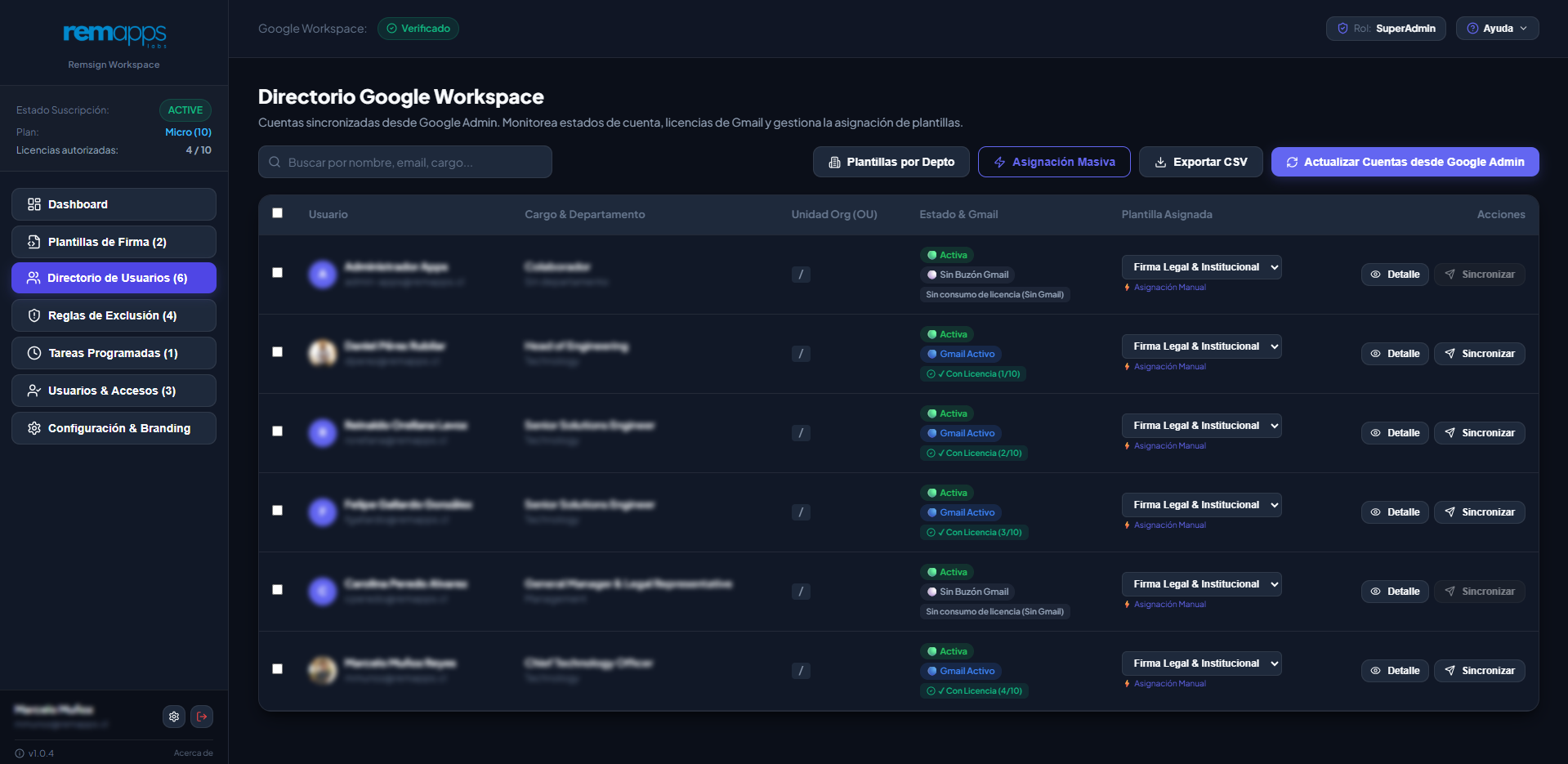1568x764 pixels.
Task: Click the clock icon of Tareas Programadas
Action: [34, 353]
